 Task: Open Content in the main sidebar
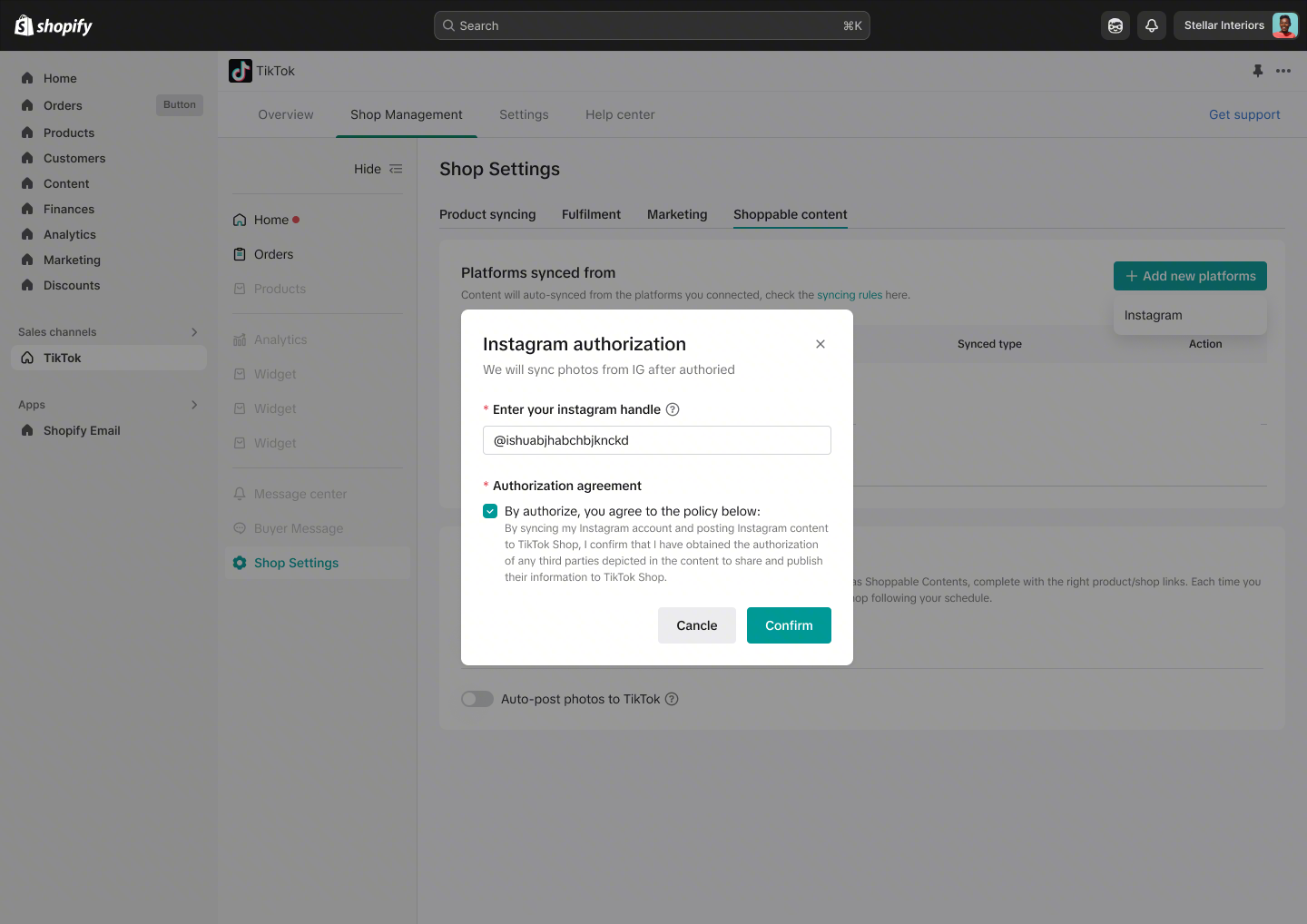pyautogui.click(x=66, y=183)
